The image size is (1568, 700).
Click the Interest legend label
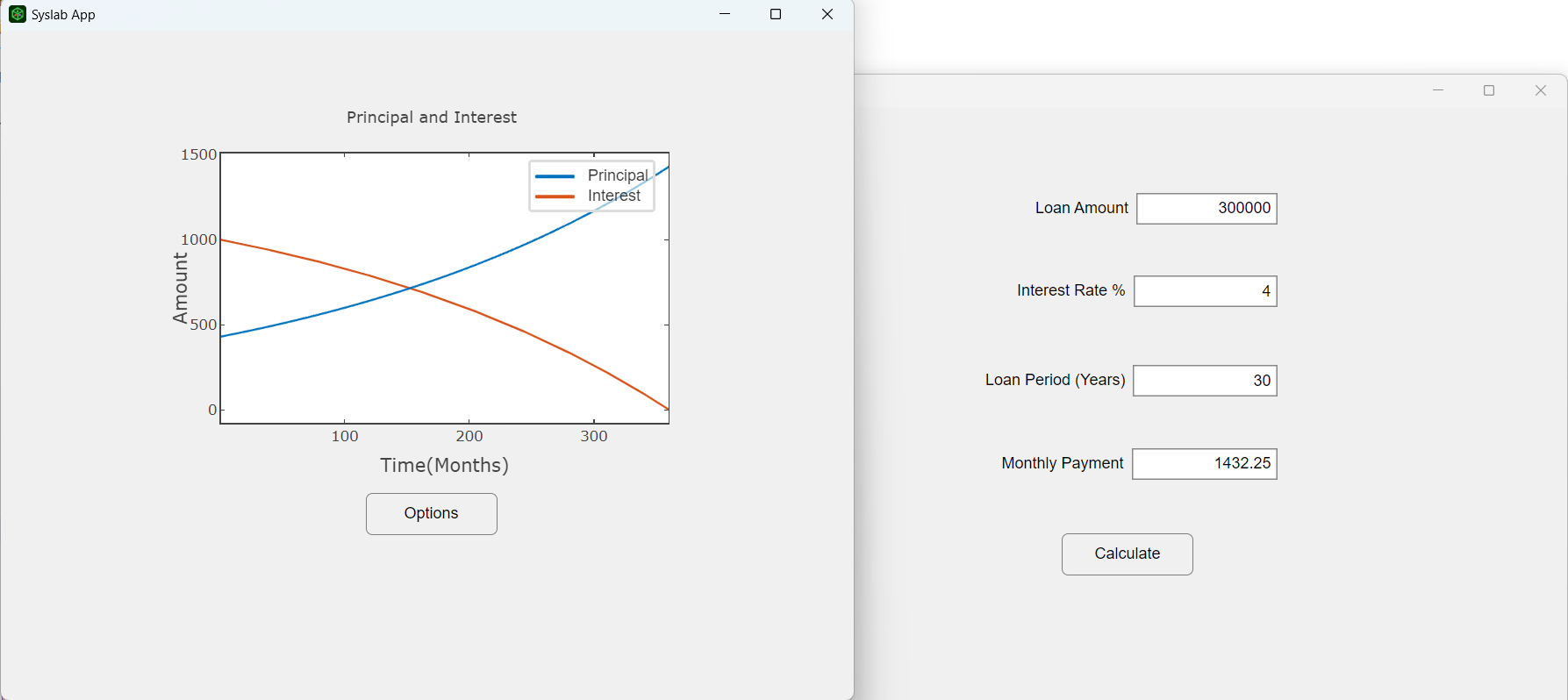pyautogui.click(x=614, y=196)
